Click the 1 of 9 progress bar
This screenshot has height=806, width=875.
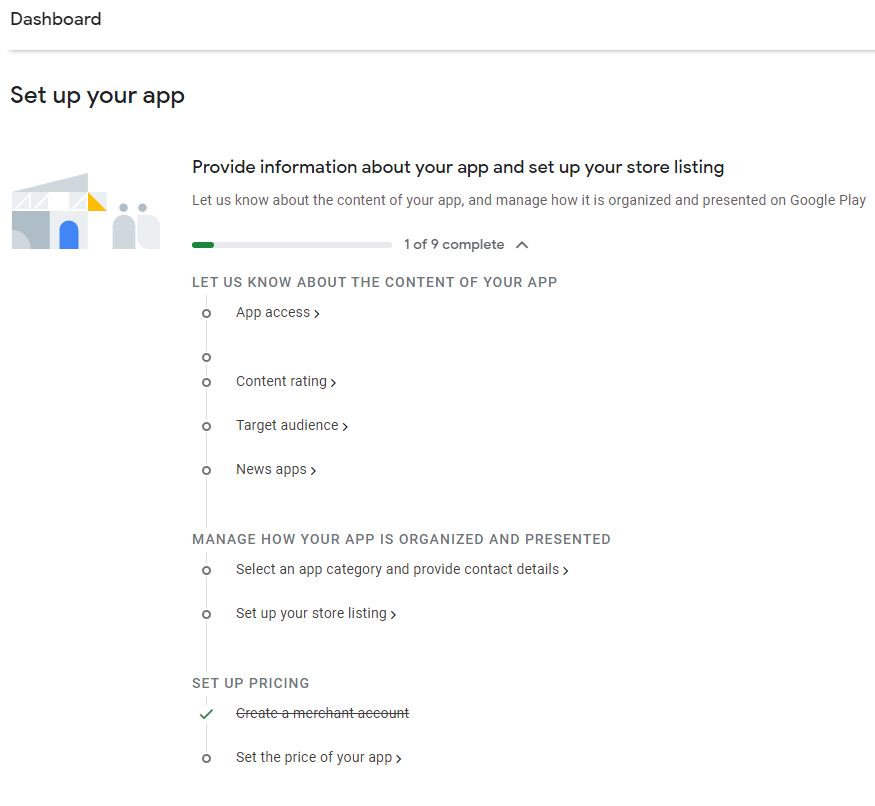click(x=291, y=244)
